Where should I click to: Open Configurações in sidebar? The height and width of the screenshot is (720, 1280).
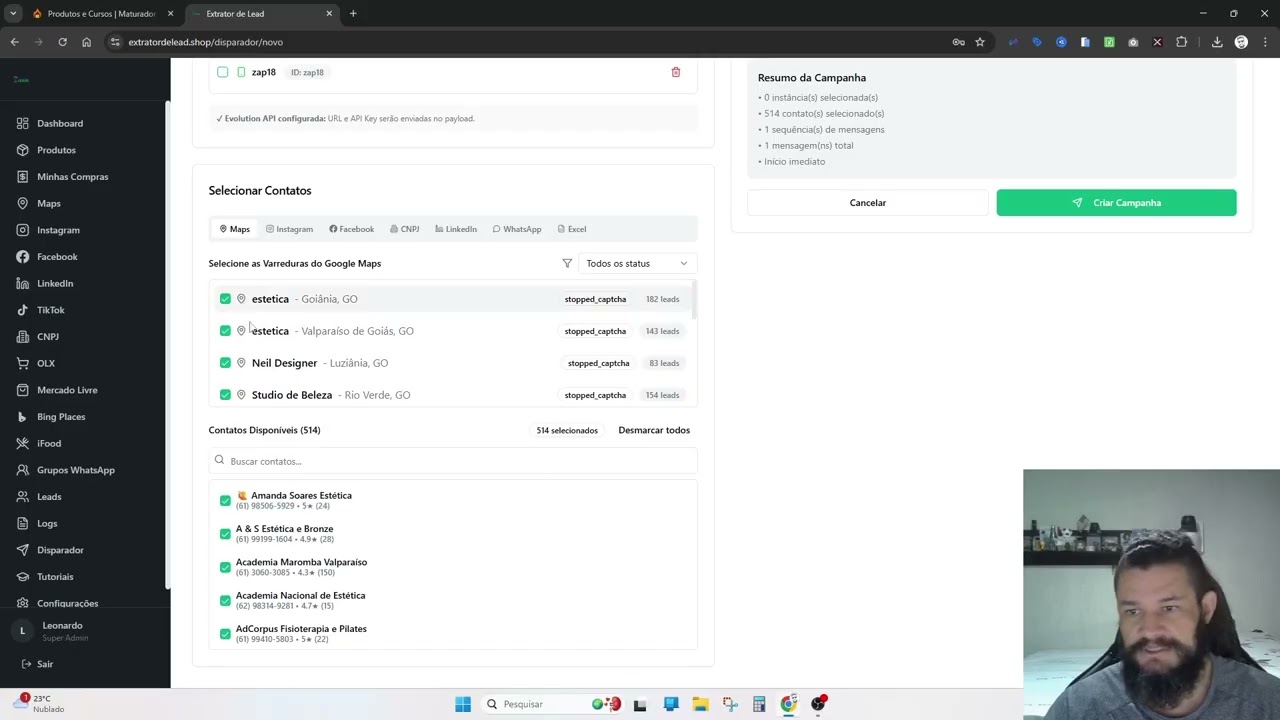[67, 603]
